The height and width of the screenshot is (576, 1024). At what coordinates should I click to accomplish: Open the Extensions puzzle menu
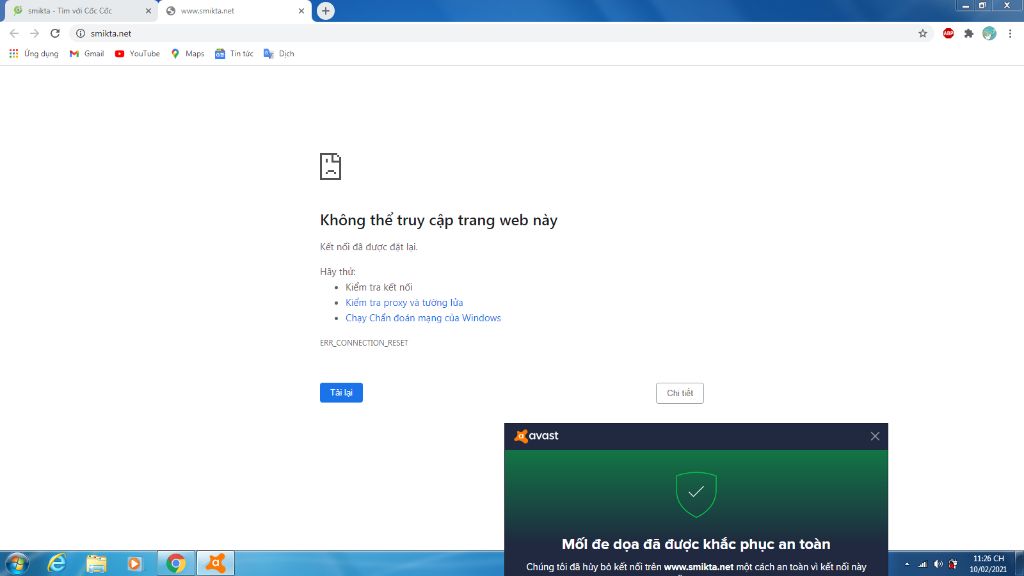968,33
